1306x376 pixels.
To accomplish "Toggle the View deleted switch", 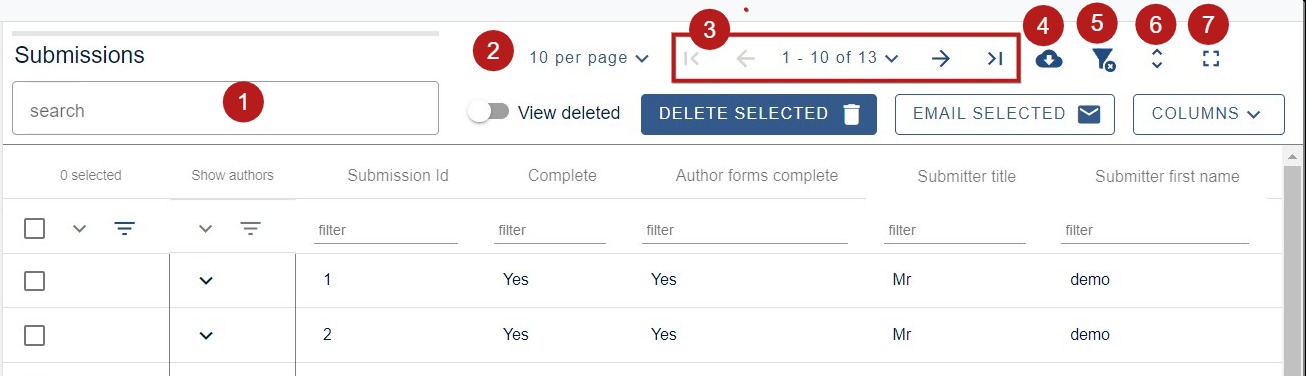I will pos(489,113).
